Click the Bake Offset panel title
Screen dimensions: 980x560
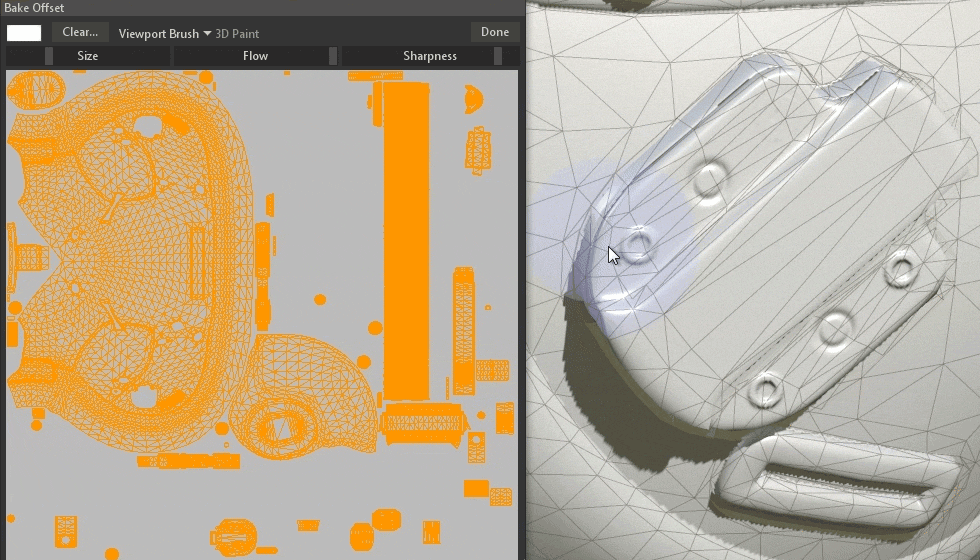[x=34, y=8]
